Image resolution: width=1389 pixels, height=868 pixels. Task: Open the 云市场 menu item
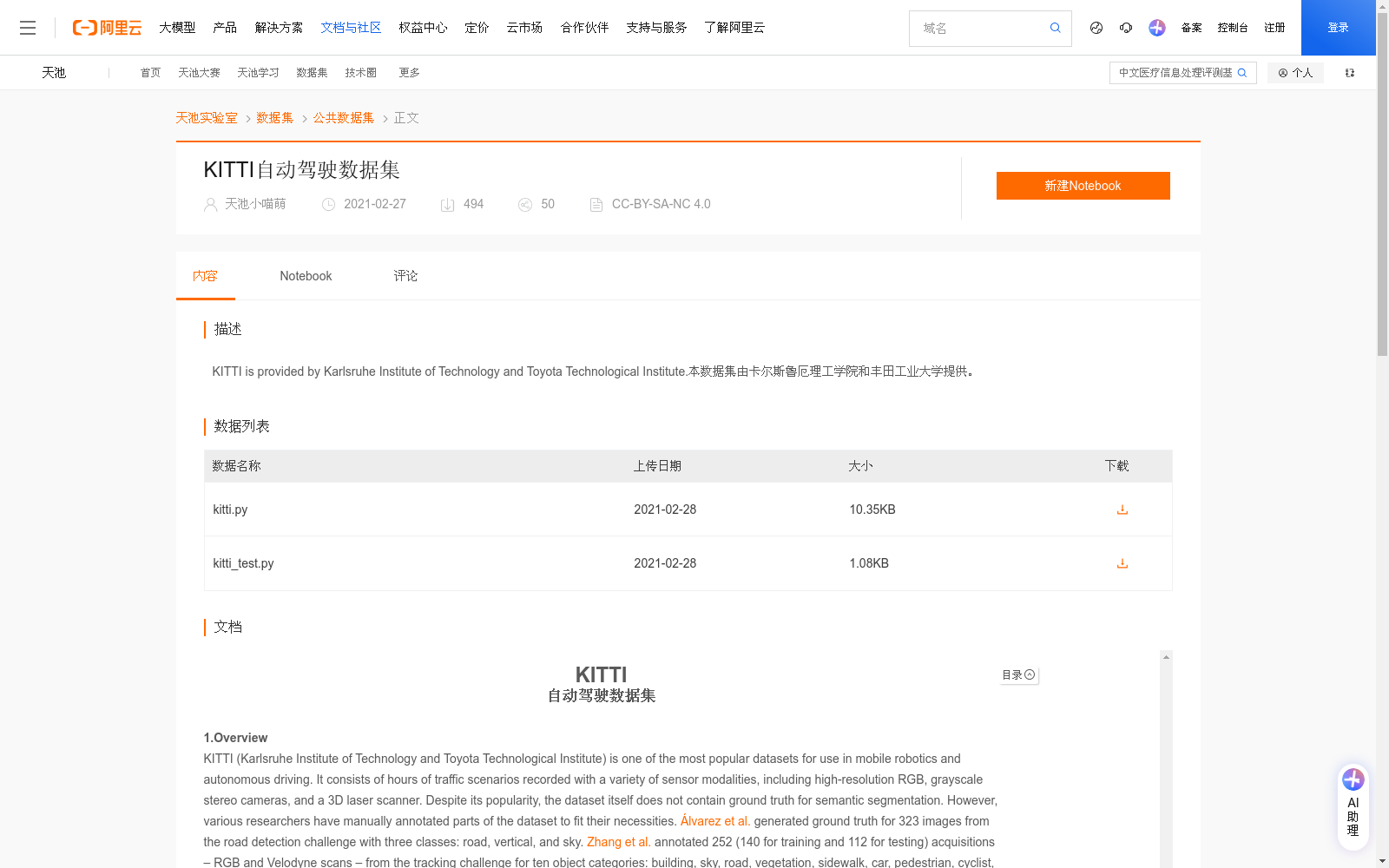pyautogui.click(x=524, y=28)
